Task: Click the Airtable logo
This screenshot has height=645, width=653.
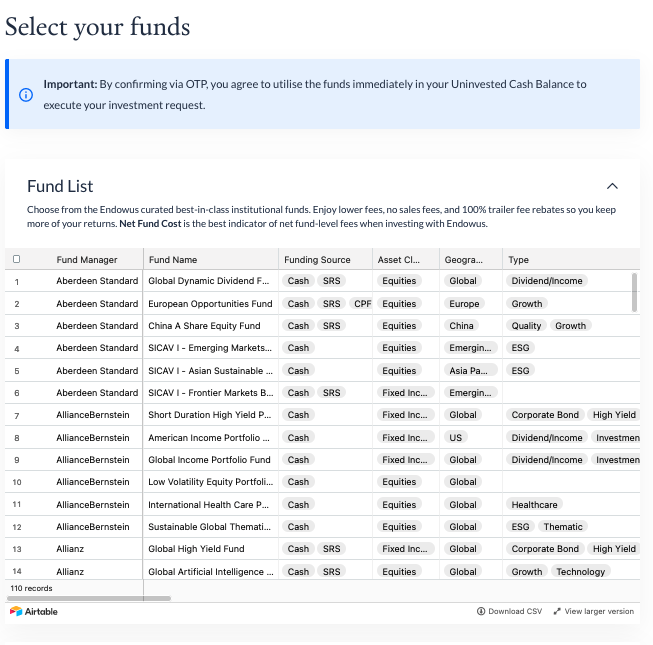Action: point(34,611)
